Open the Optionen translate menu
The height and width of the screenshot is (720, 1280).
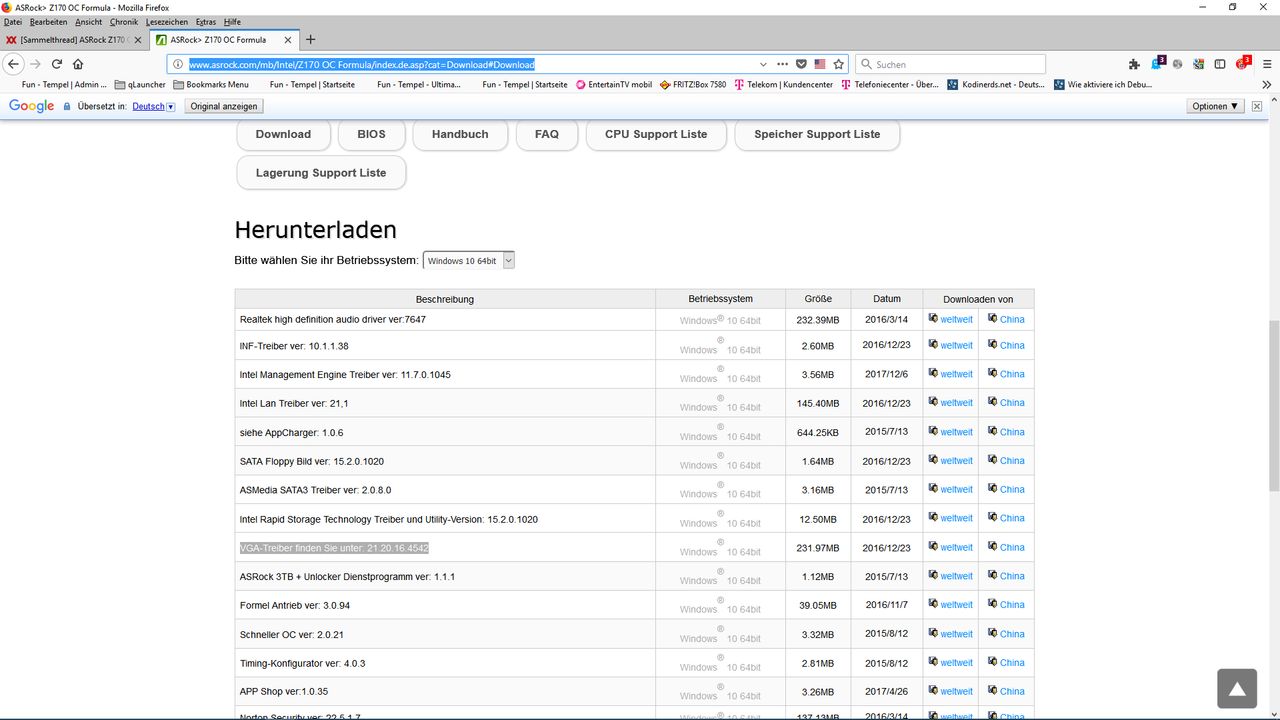[x=1216, y=106]
